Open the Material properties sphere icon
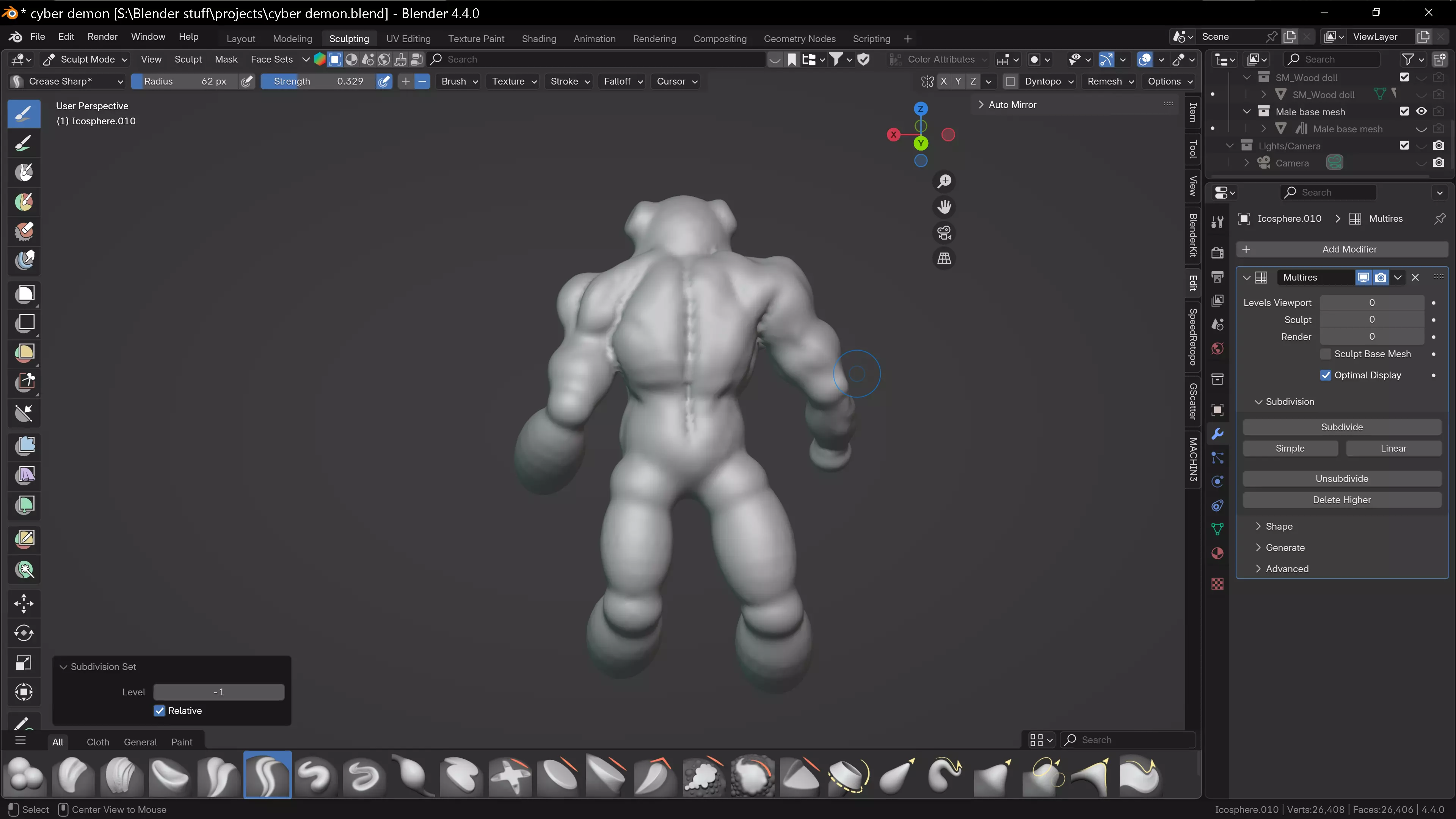Viewport: 1456px width, 819px height. pos(1218,553)
